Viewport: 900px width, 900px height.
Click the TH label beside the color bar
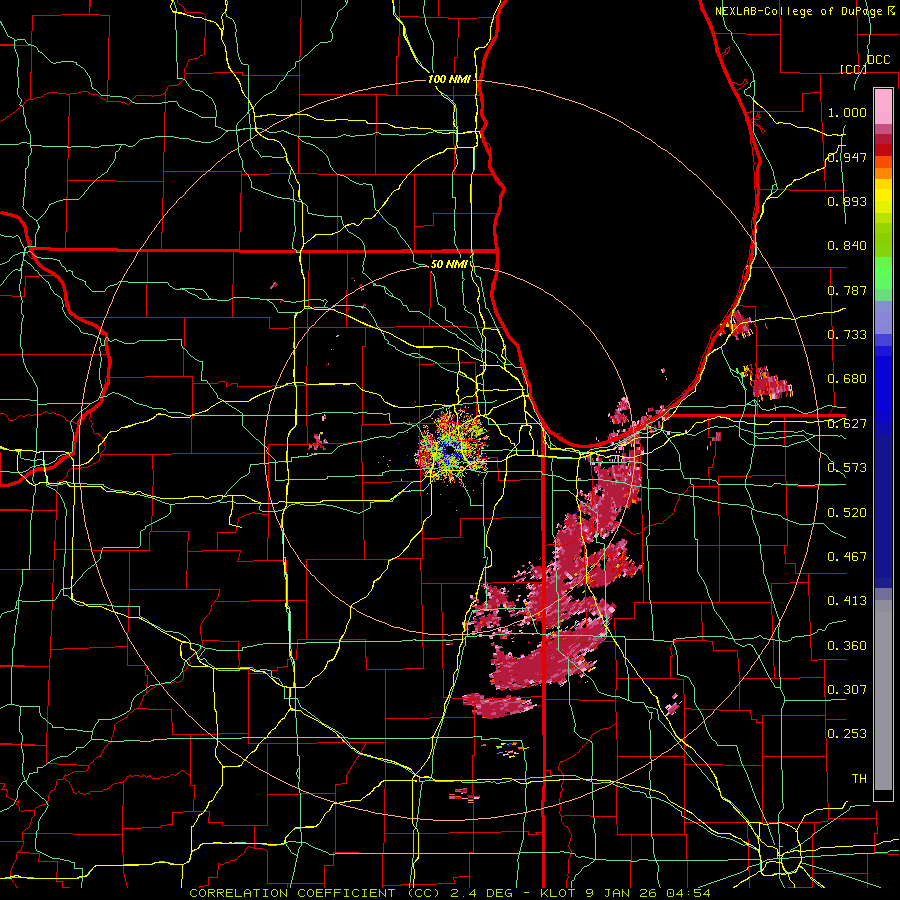click(859, 779)
